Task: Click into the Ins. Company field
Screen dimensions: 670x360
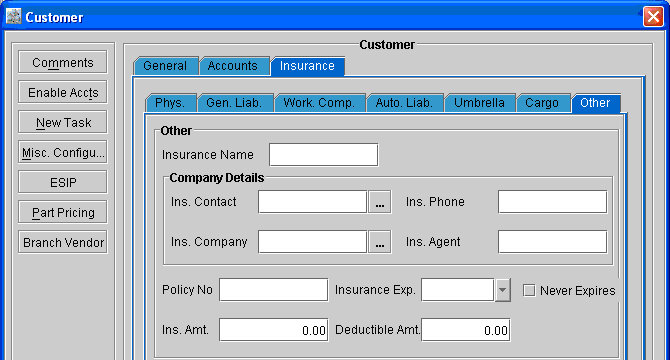Action: click(312, 242)
